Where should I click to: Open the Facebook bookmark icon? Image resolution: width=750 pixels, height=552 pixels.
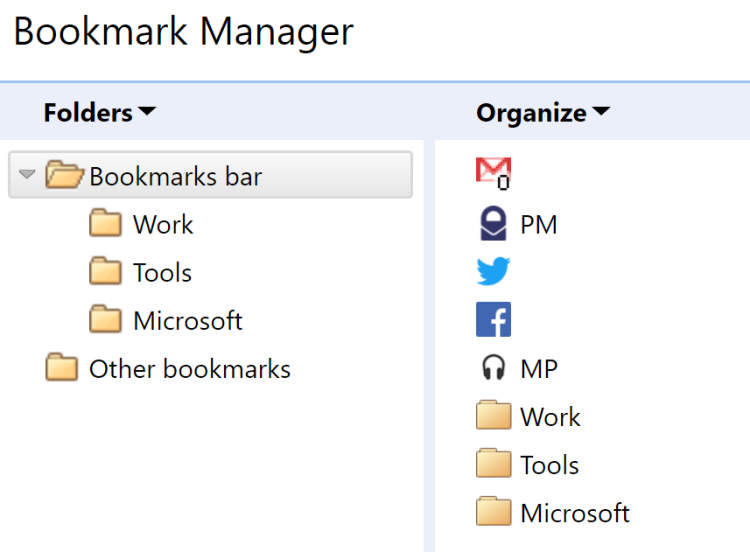493,319
